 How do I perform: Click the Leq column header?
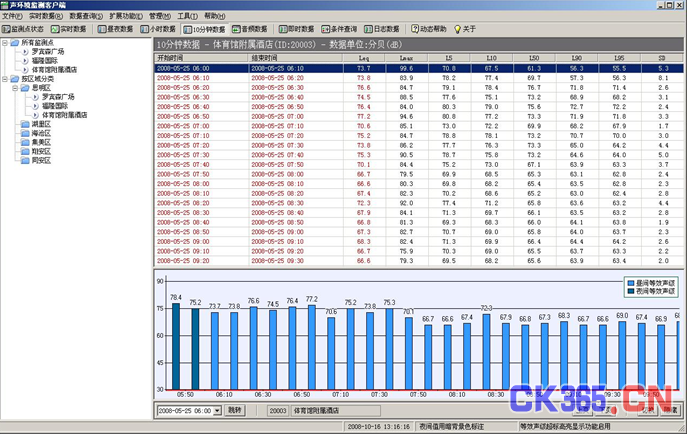coord(365,58)
